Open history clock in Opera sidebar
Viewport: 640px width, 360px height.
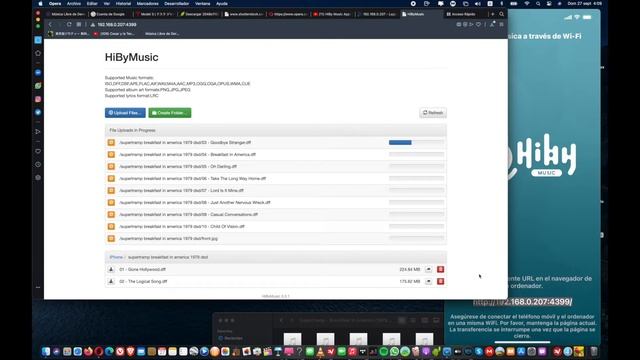[38, 164]
